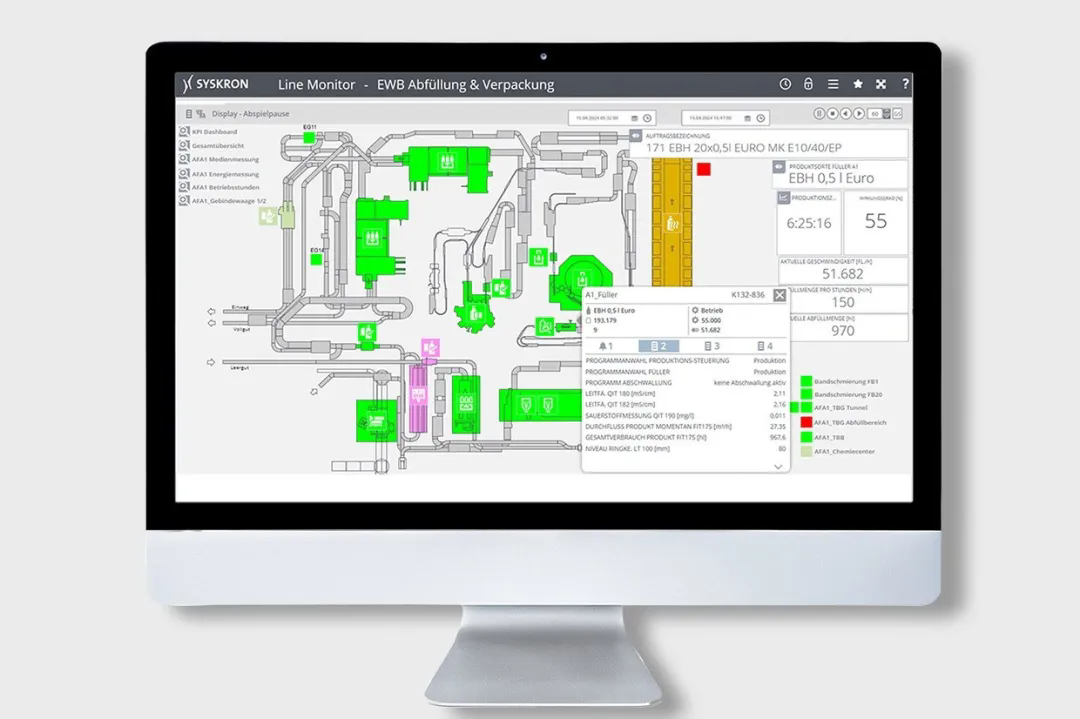Viewport: 1080px width, 719px height.
Task: Switch to alarm bell tab 1
Action: pyautogui.click(x=604, y=346)
